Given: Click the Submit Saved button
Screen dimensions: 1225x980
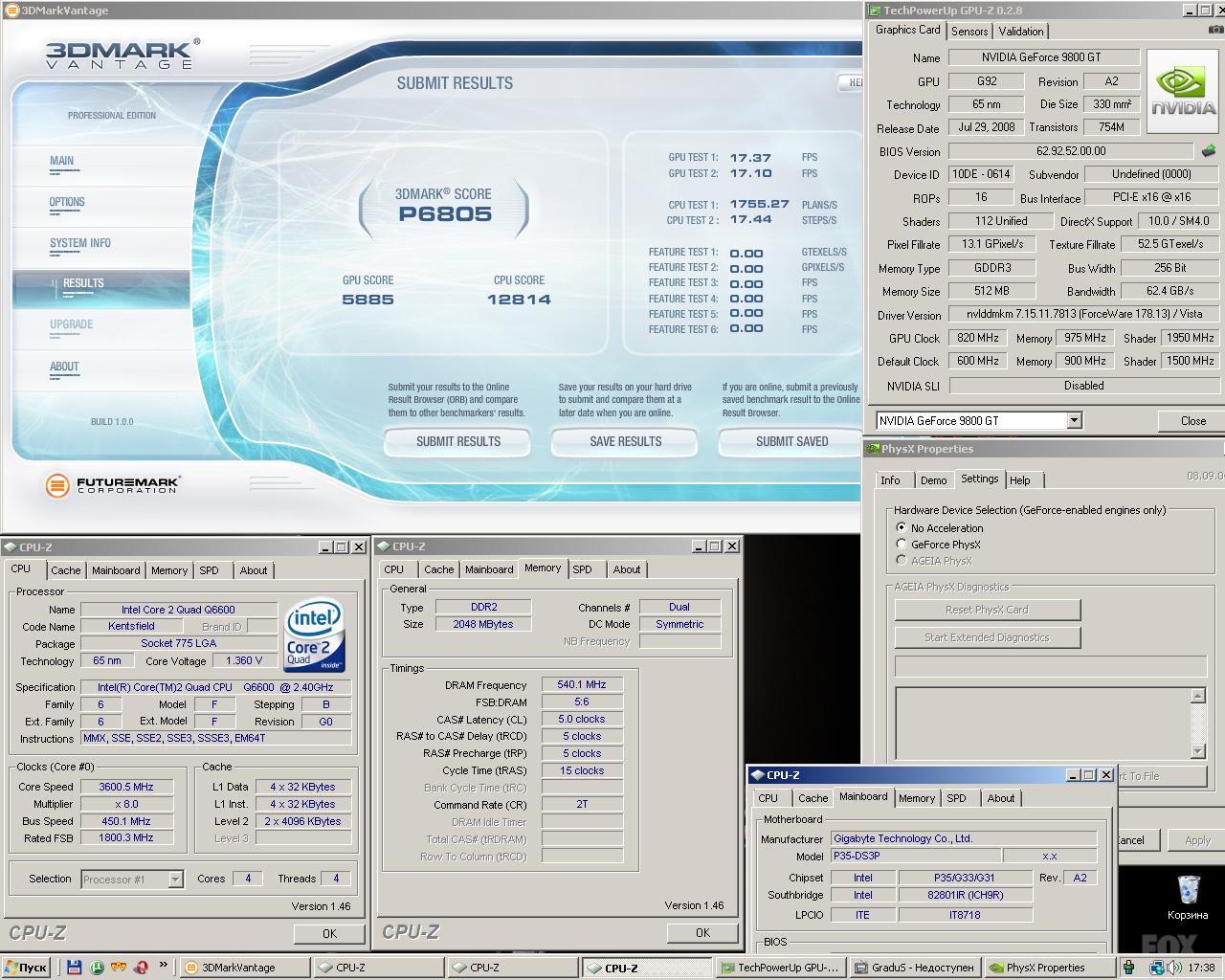Looking at the screenshot, I should (791, 441).
